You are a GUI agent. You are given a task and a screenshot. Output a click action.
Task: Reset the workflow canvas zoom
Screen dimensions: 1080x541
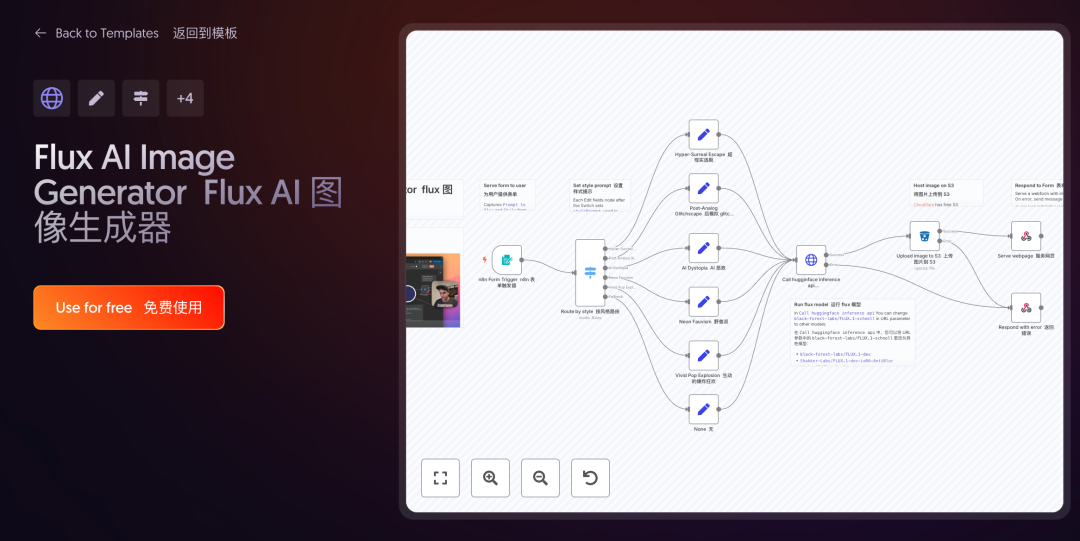(590, 478)
